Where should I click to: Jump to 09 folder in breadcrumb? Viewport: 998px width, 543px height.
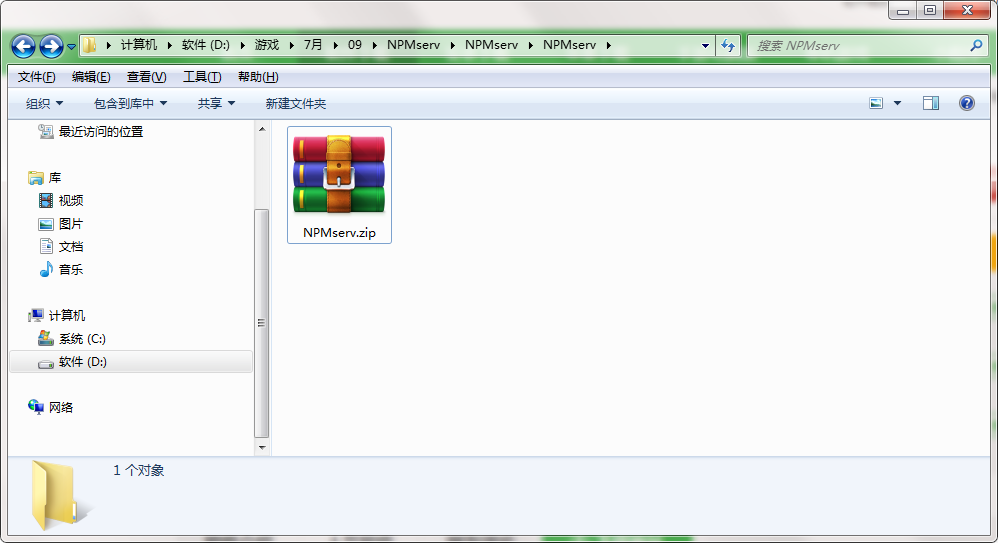pyautogui.click(x=355, y=45)
